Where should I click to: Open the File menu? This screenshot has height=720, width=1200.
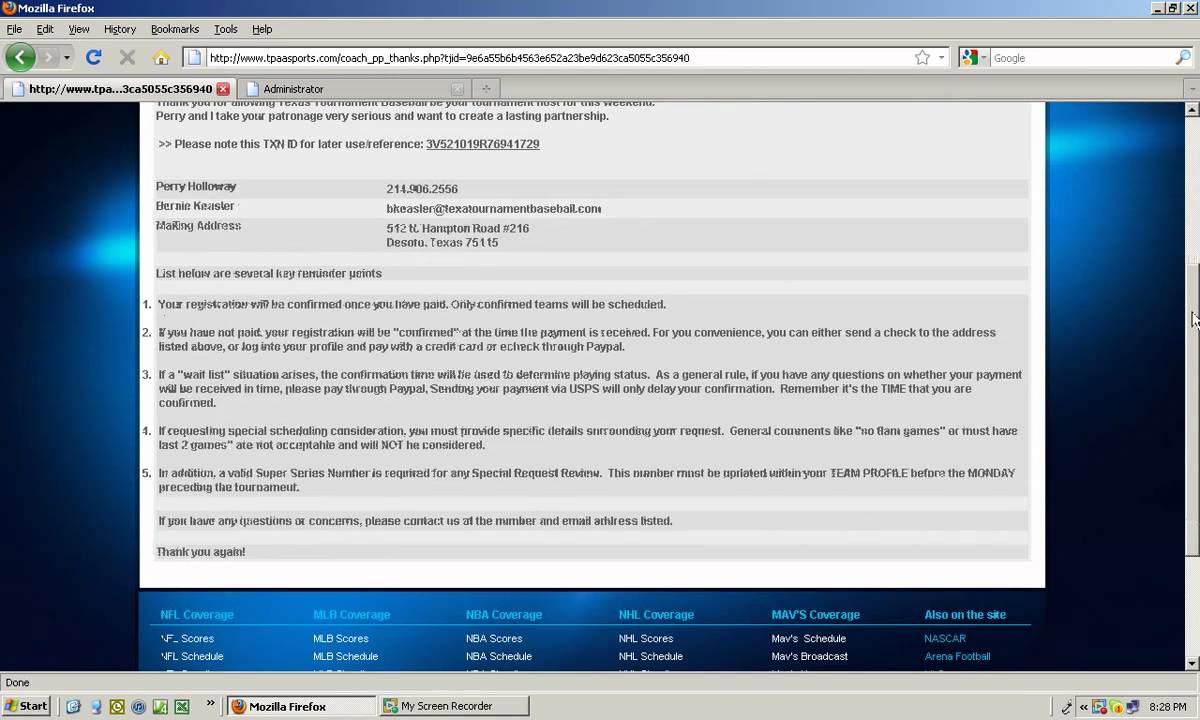pyautogui.click(x=14, y=29)
